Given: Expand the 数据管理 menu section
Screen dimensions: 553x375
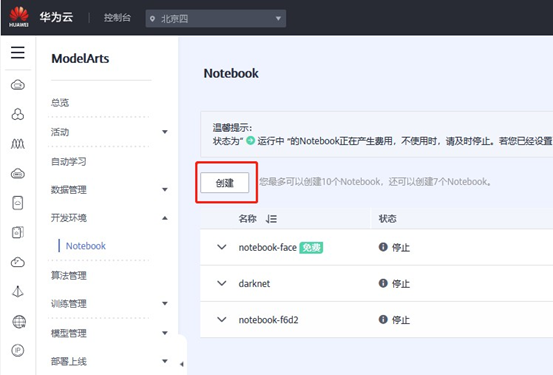Looking at the screenshot, I should (x=165, y=189).
